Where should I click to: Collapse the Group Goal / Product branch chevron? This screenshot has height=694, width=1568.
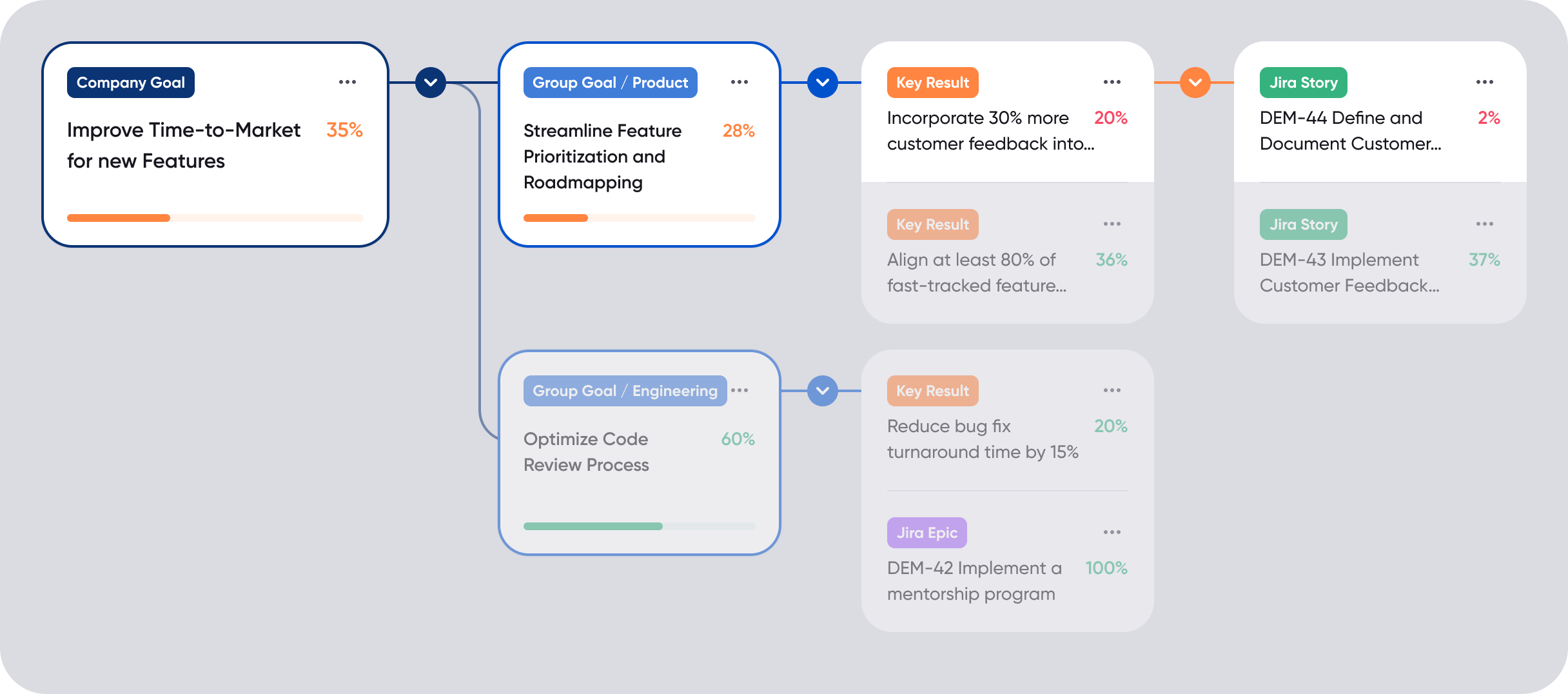[x=821, y=83]
